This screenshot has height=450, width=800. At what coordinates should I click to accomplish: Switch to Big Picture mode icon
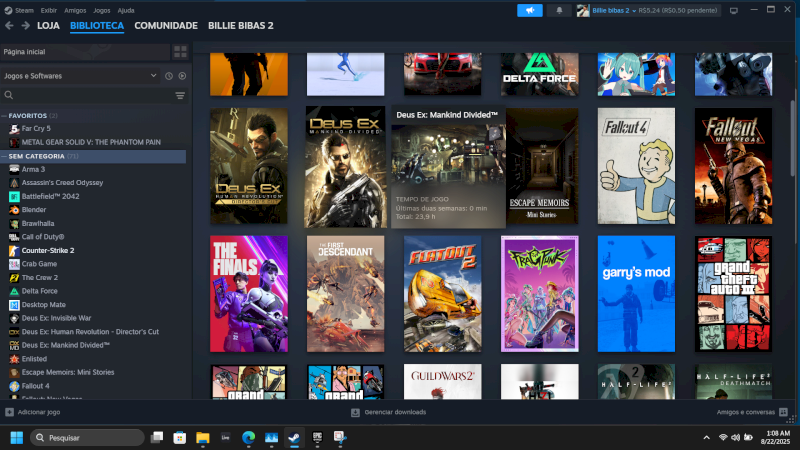coord(734,10)
